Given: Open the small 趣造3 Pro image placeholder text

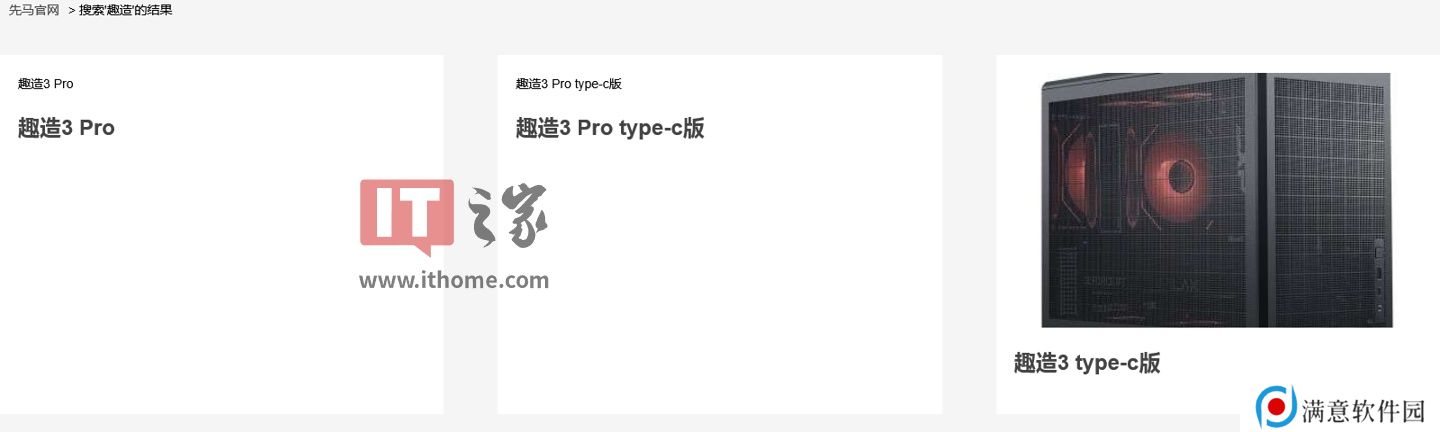Looking at the screenshot, I should (x=45, y=84).
